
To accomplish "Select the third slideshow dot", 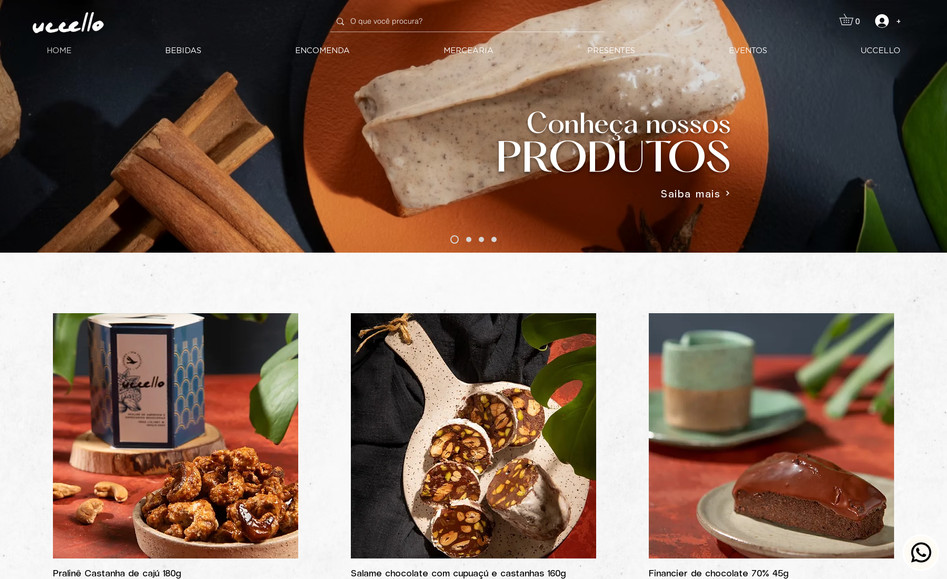I will pos(481,240).
